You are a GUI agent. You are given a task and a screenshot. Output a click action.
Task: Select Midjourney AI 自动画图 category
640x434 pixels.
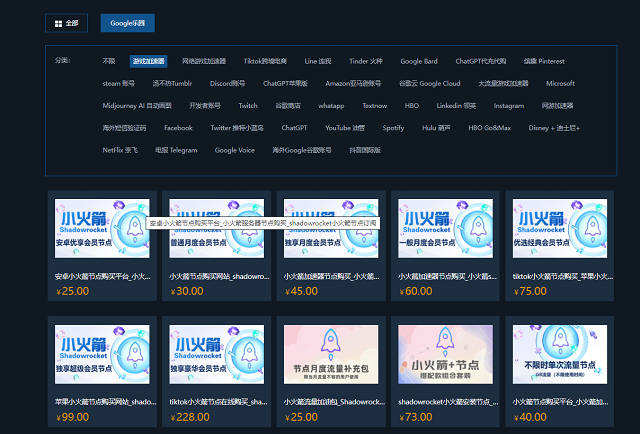point(137,106)
